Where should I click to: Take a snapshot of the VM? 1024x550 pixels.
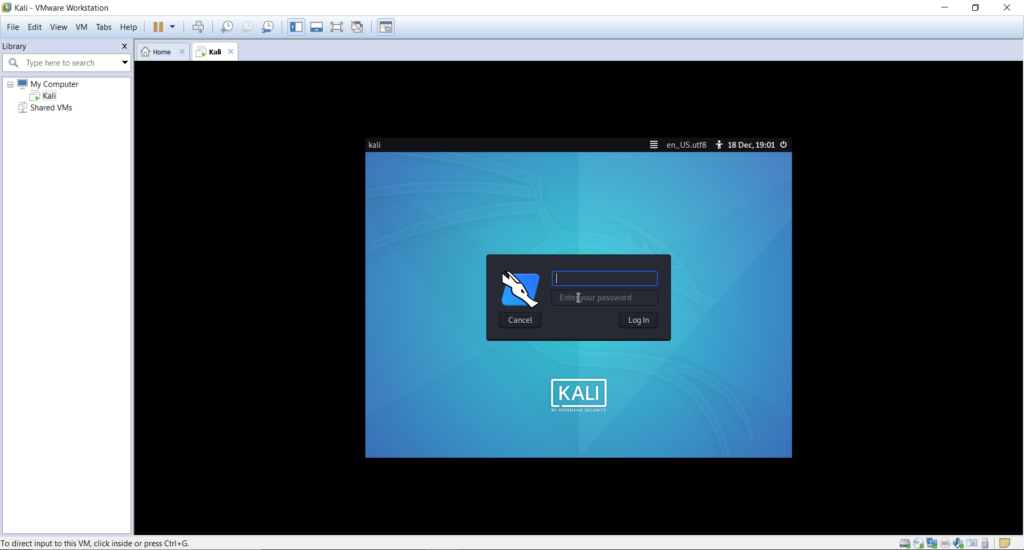(227, 27)
